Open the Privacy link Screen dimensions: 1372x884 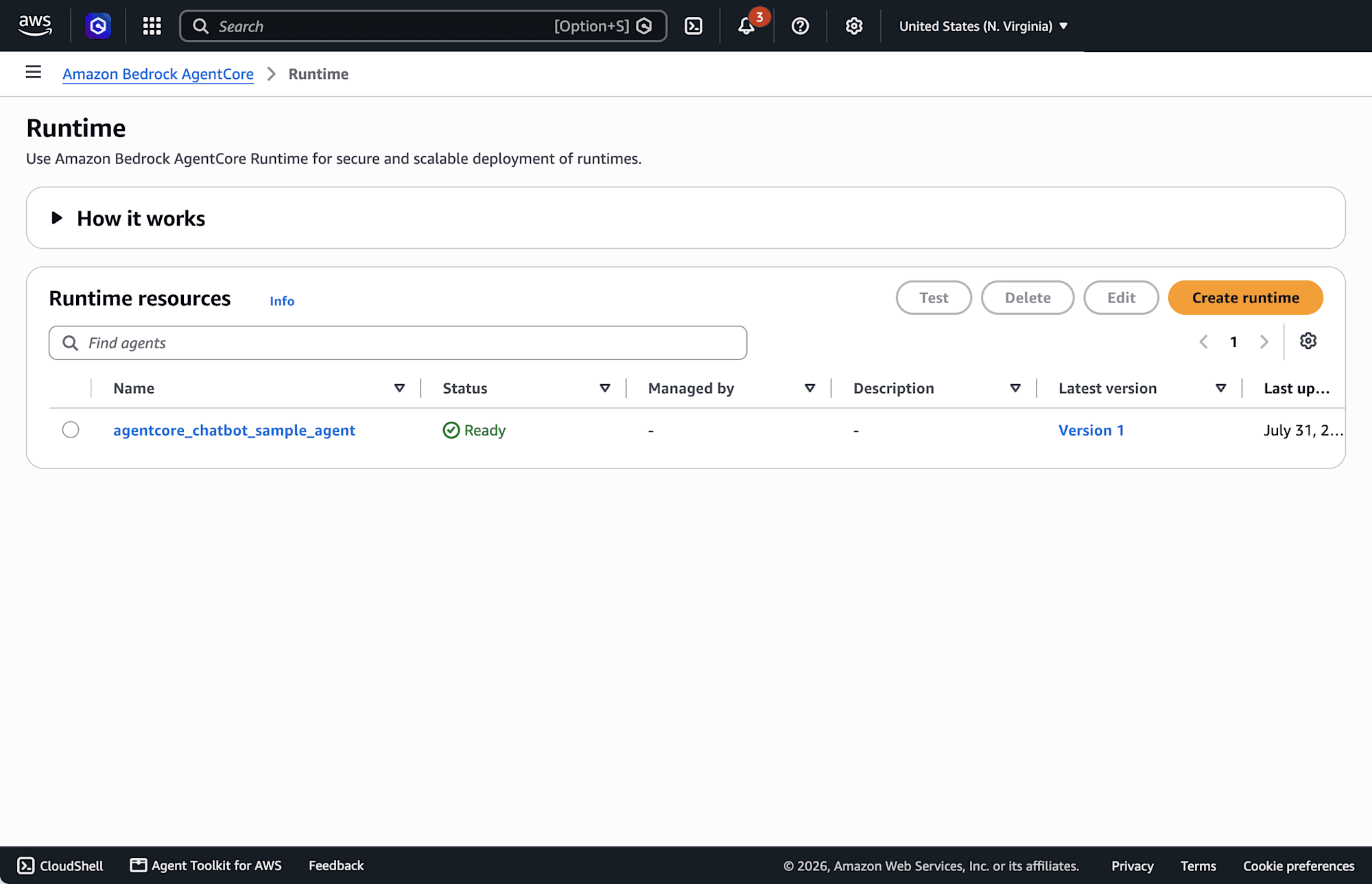coord(1132,865)
